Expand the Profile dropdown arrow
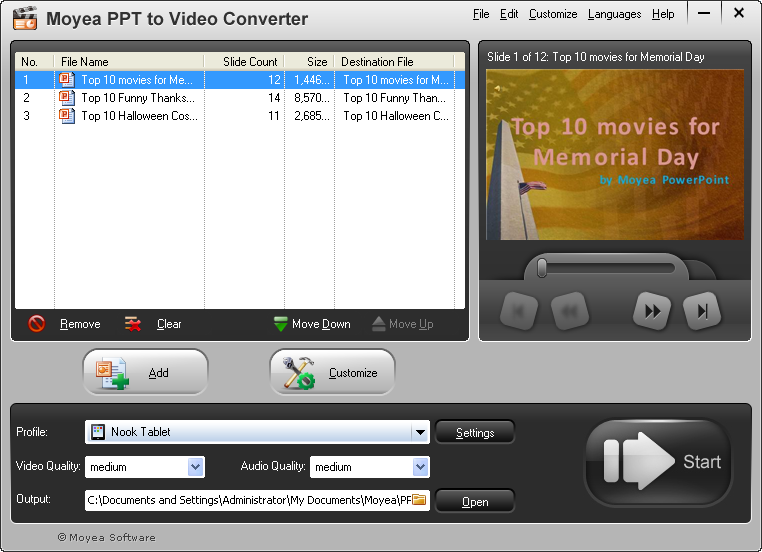 coord(420,432)
